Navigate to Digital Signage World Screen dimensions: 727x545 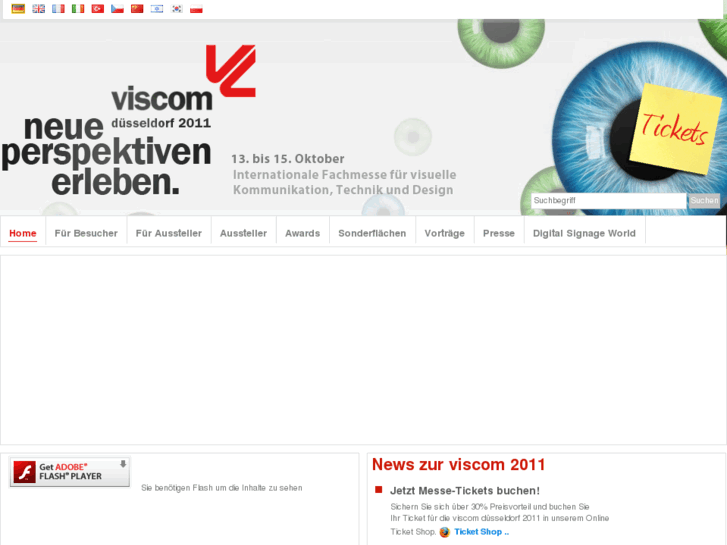click(584, 233)
